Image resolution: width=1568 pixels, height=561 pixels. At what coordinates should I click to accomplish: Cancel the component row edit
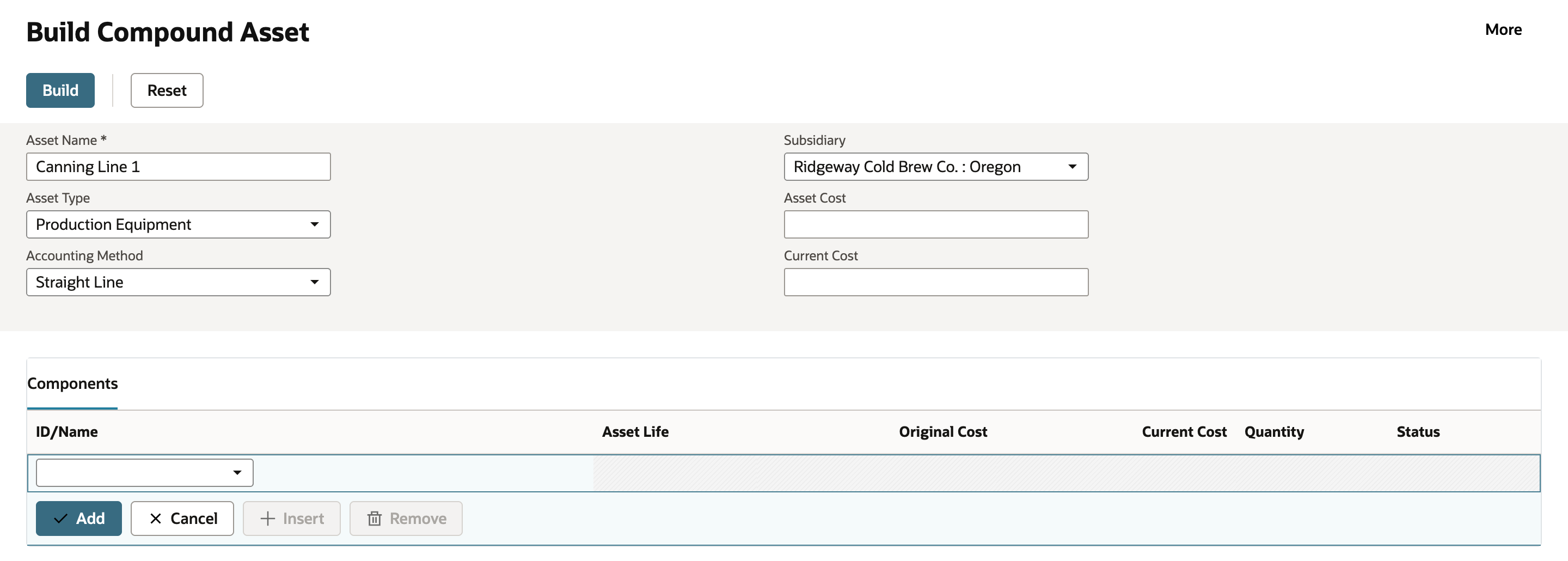coord(182,519)
